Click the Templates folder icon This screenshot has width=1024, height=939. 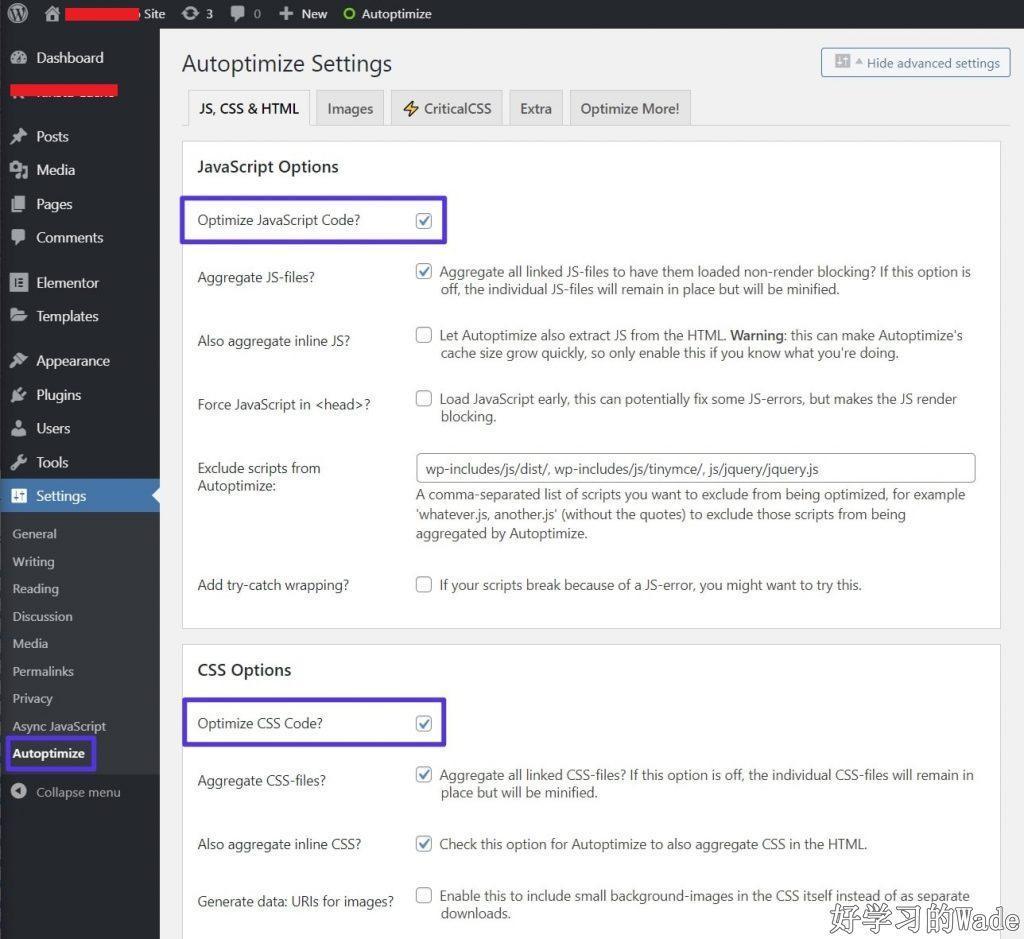19,315
